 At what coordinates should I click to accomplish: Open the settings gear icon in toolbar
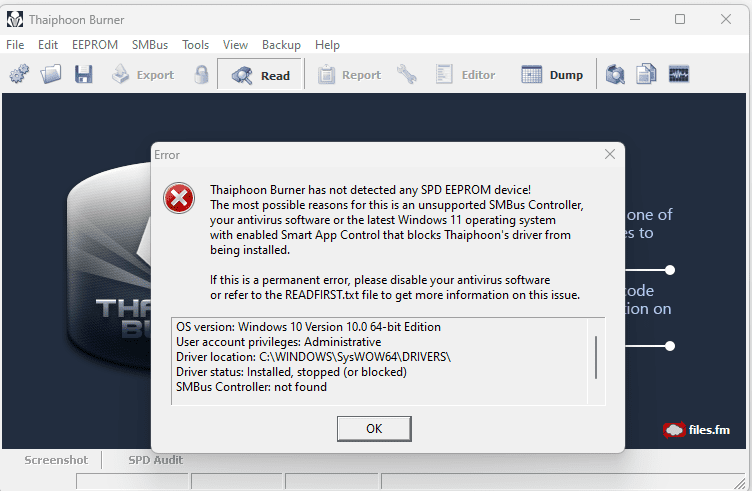click(x=19, y=74)
